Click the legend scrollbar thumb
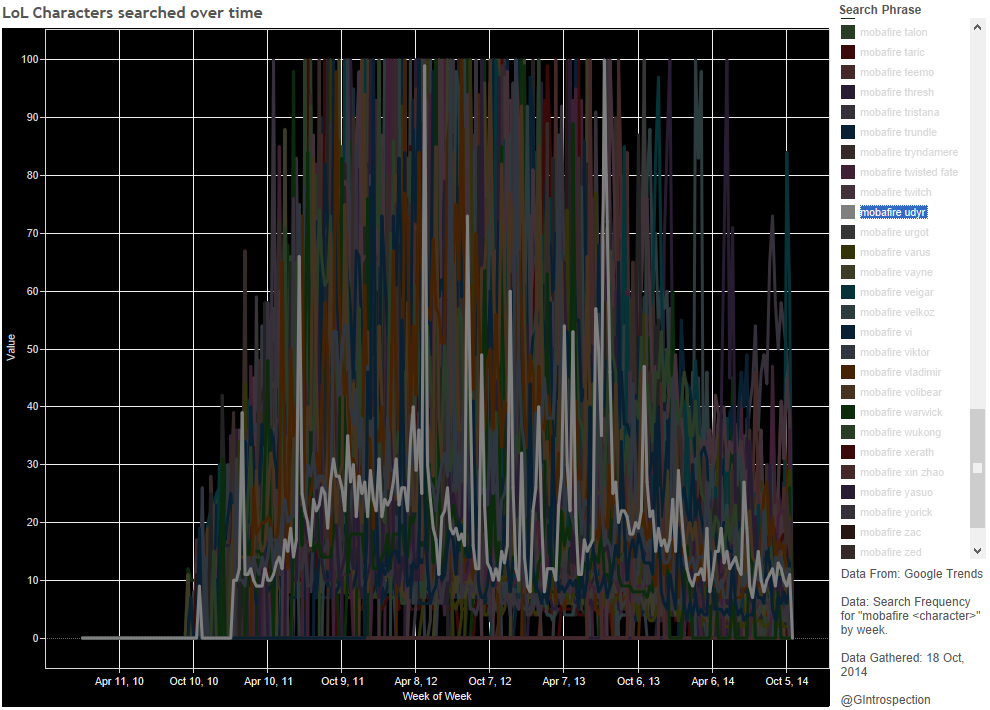Viewport: 990px width, 710px height. 977,467
